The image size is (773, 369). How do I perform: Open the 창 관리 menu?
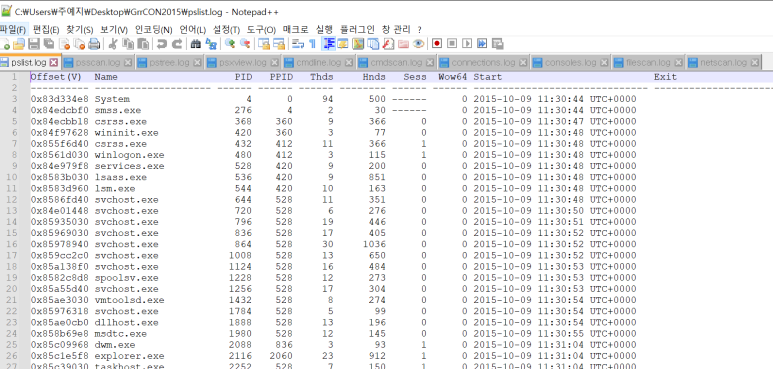(396, 30)
